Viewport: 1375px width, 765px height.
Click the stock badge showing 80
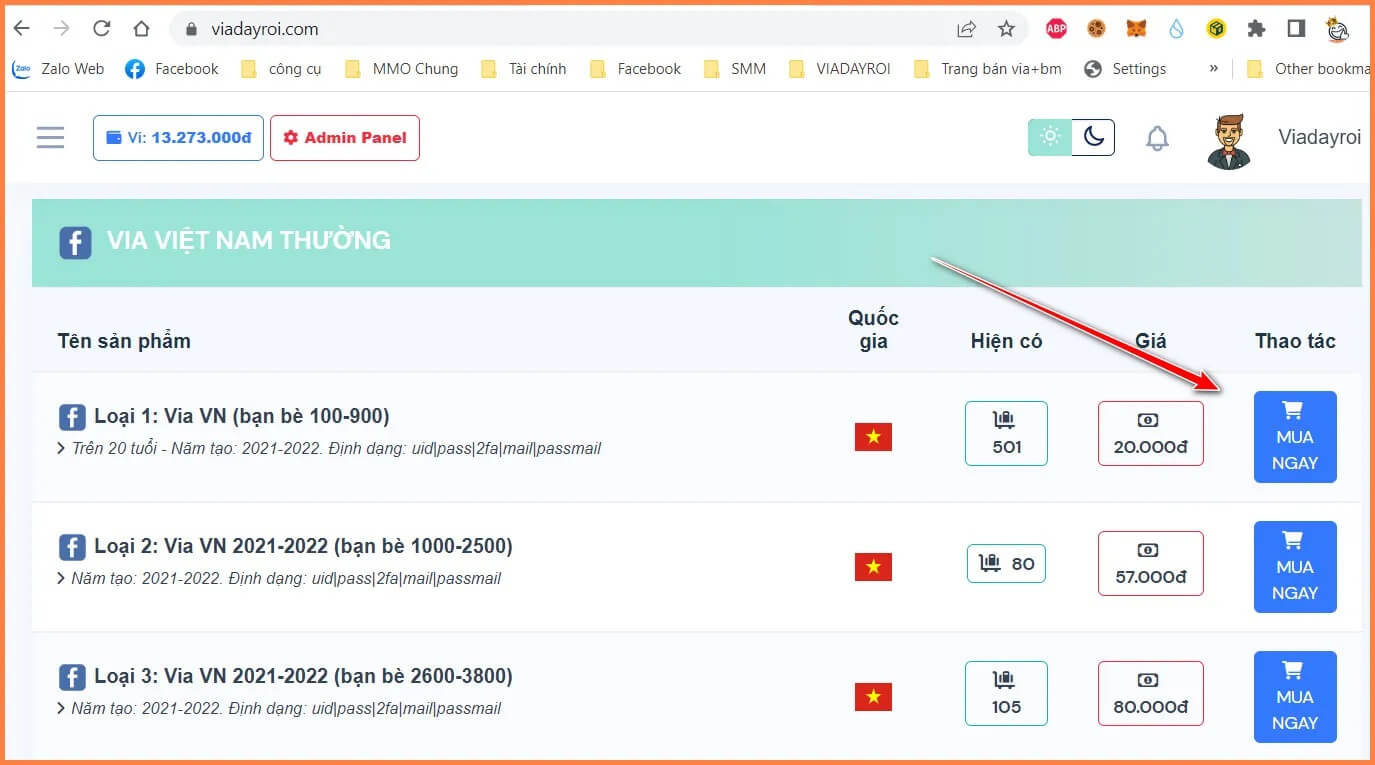point(1006,563)
